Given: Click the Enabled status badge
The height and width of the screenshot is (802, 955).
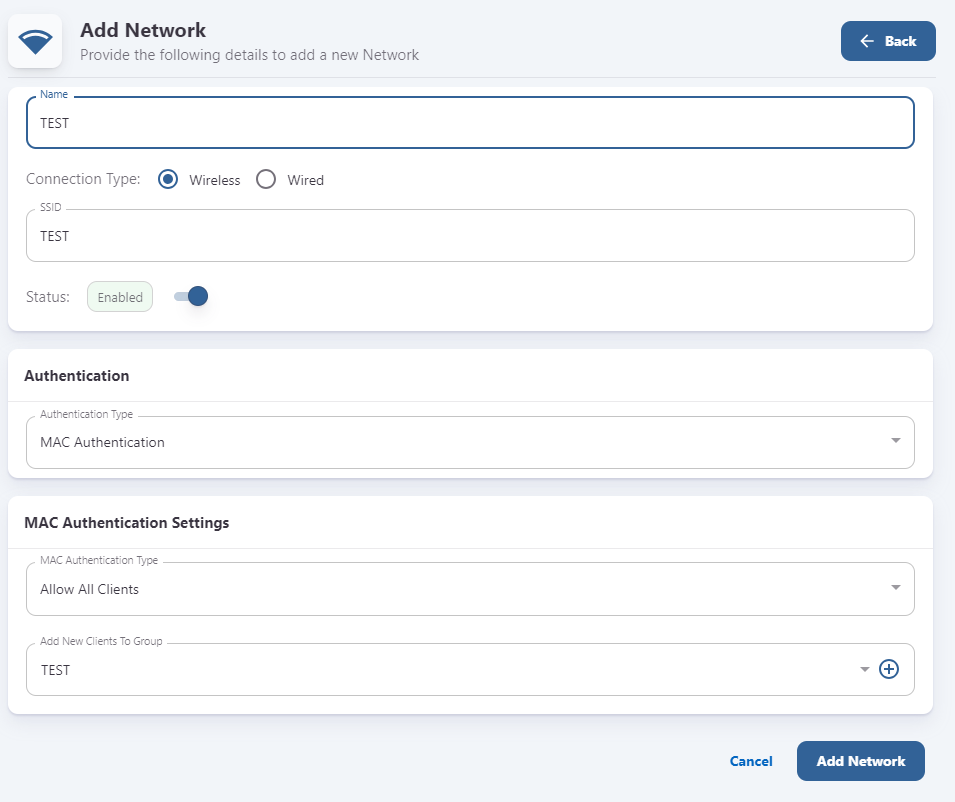Looking at the screenshot, I should pyautogui.click(x=120, y=297).
